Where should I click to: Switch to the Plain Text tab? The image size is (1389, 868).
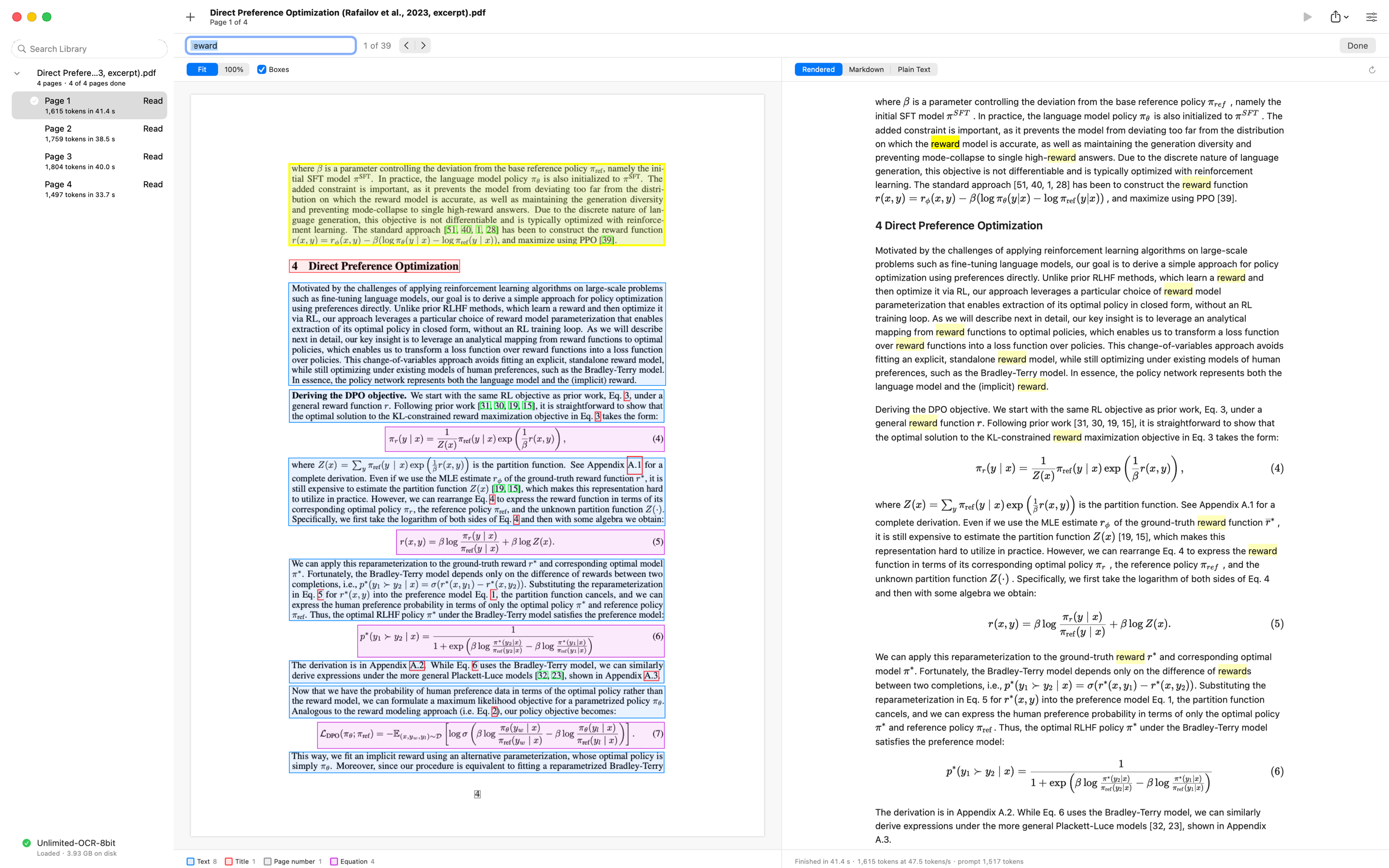pyautogui.click(x=914, y=69)
